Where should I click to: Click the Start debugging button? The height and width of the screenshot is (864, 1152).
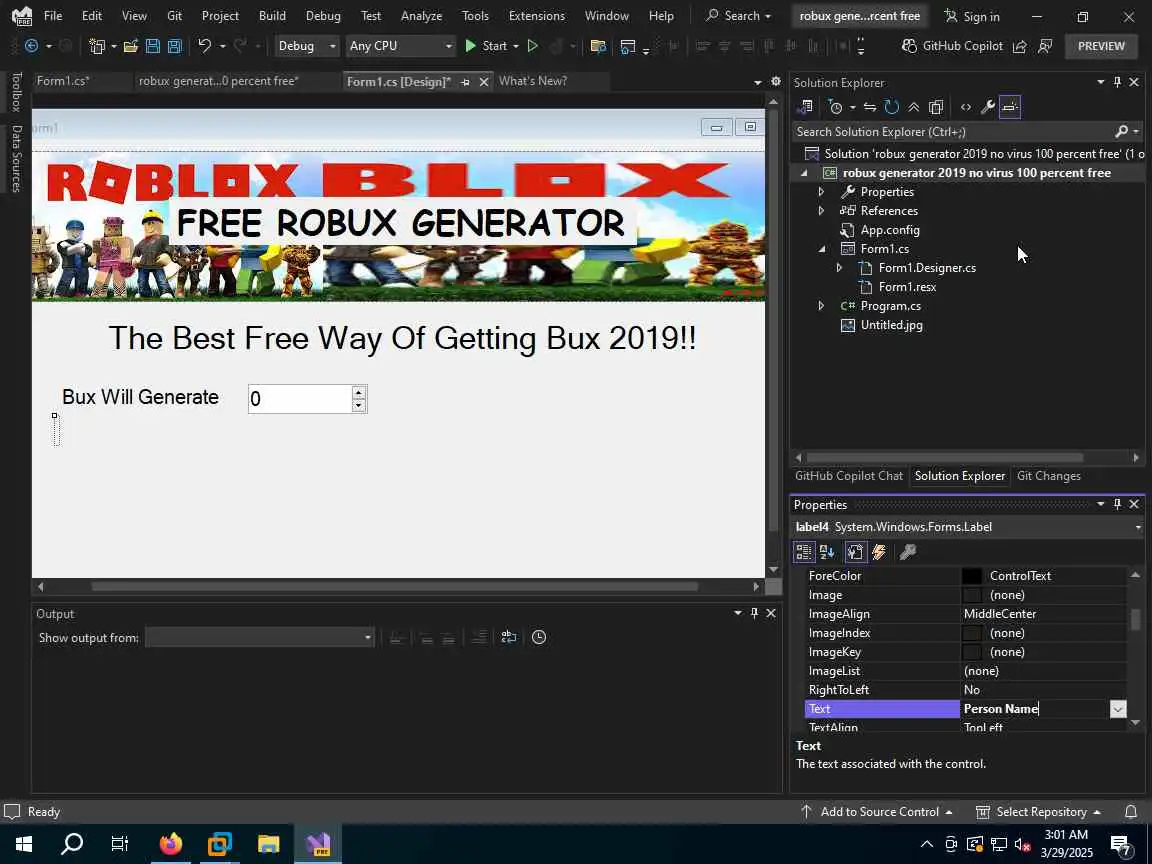click(x=486, y=46)
